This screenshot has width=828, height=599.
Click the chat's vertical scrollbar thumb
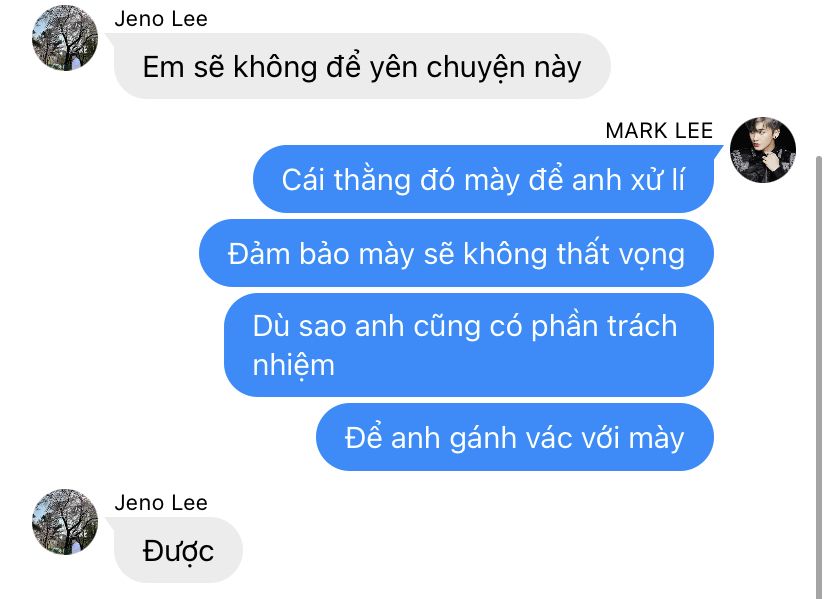pyautogui.click(x=818, y=377)
